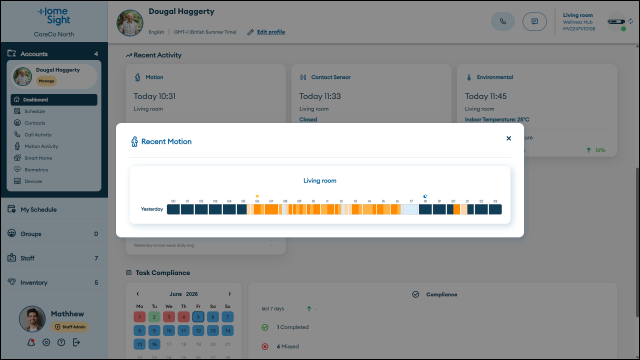This screenshot has width=640, height=360.
Task: Click the Contact Sensor card icon
Action: (x=303, y=77)
